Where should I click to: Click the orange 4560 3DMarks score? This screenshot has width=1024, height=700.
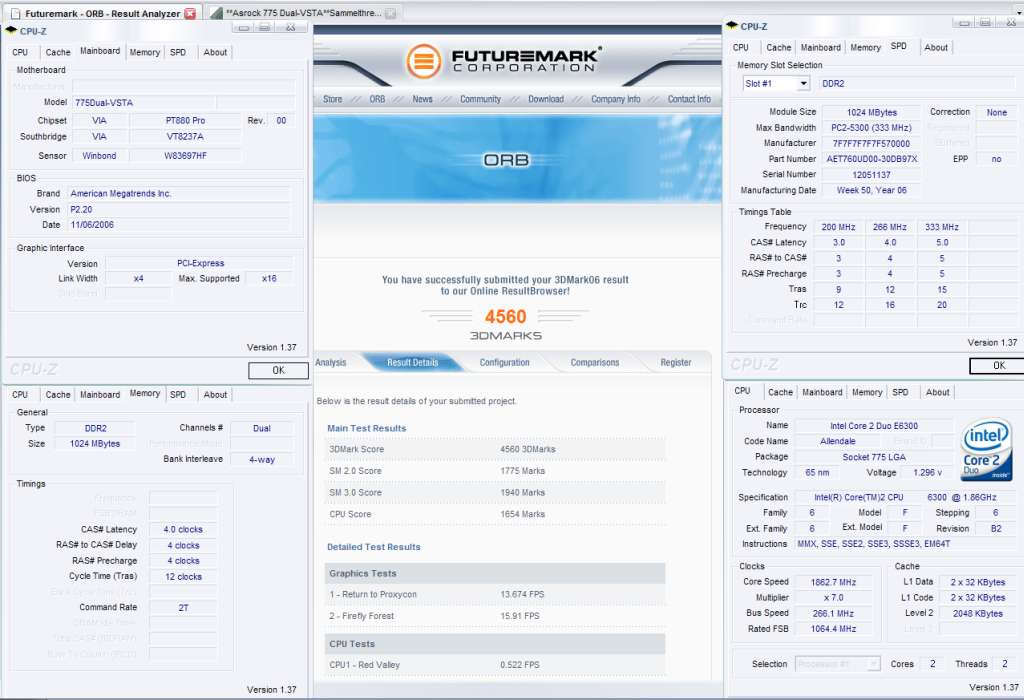505,317
